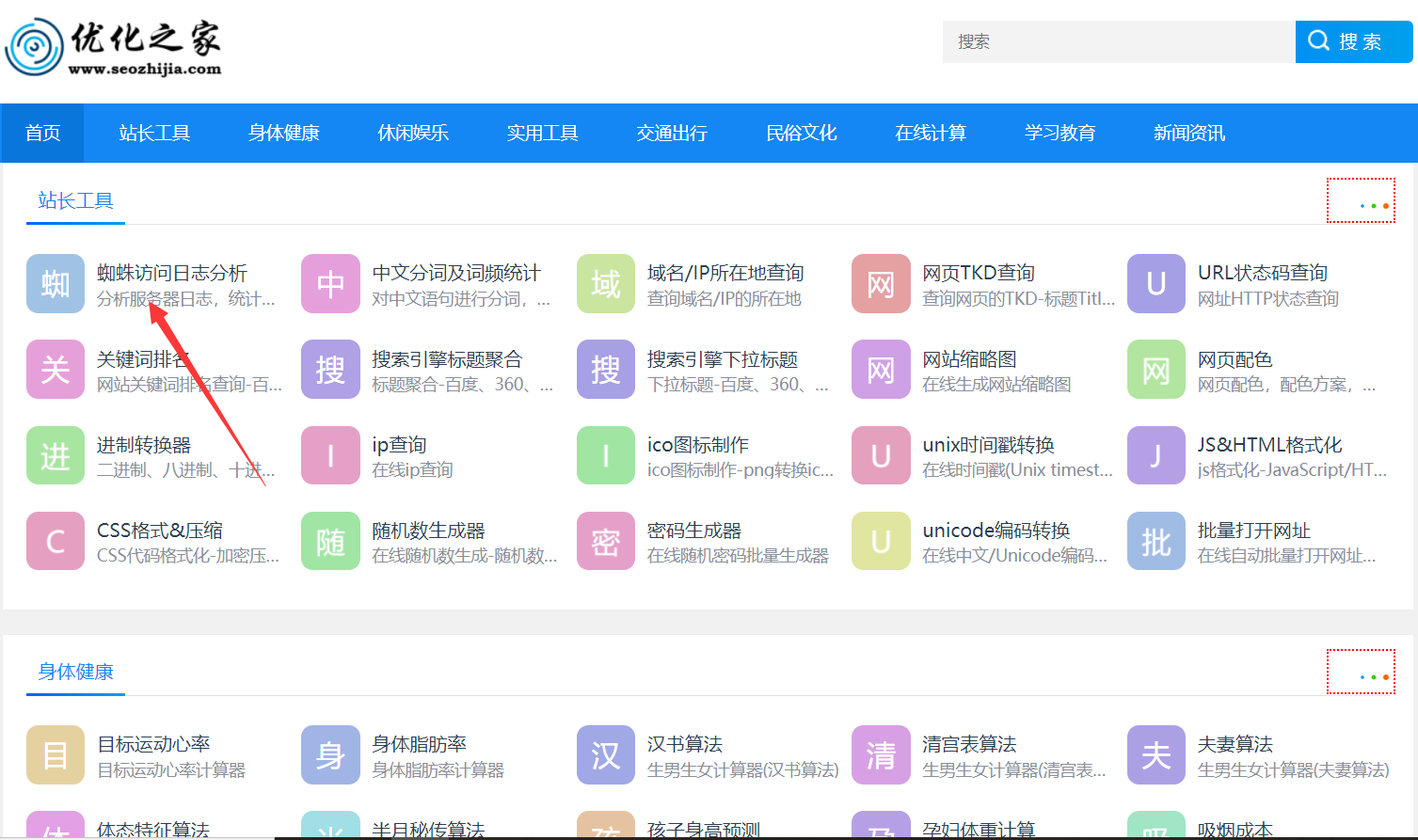This screenshot has width=1418, height=840.
Task: Click the 蜘蛛访问日志分析 tool icon
Action: [56, 283]
